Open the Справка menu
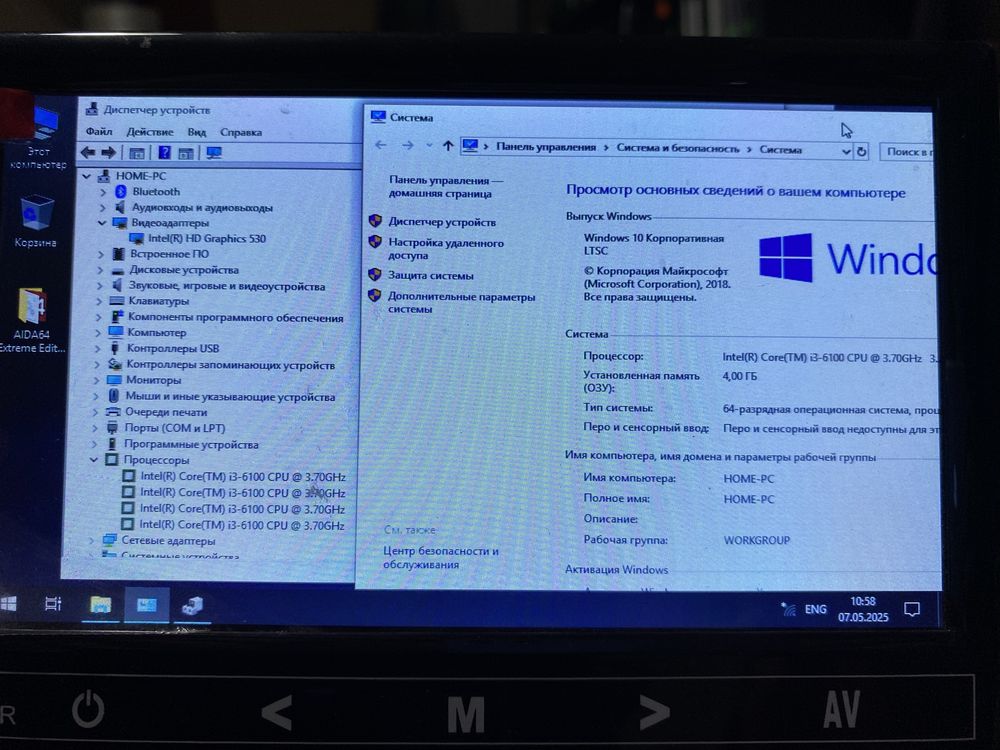 tap(241, 132)
